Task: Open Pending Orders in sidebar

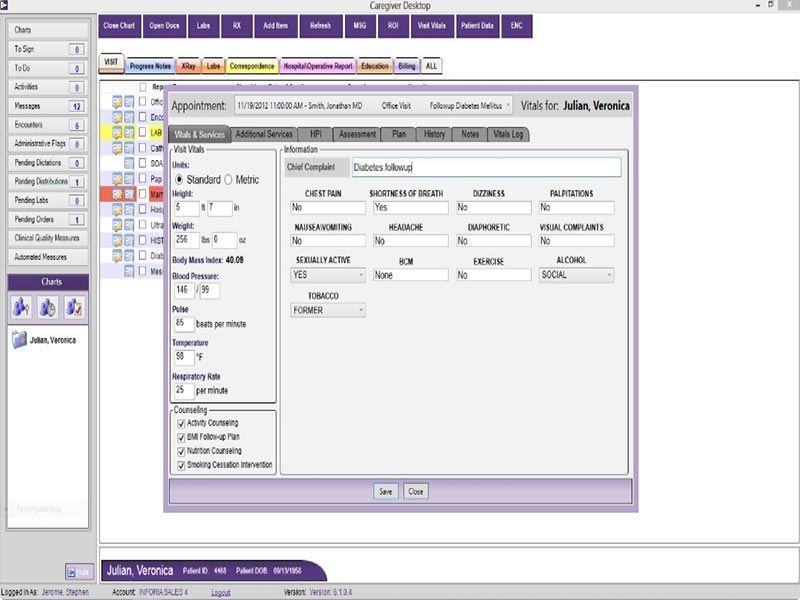Action: [47, 219]
